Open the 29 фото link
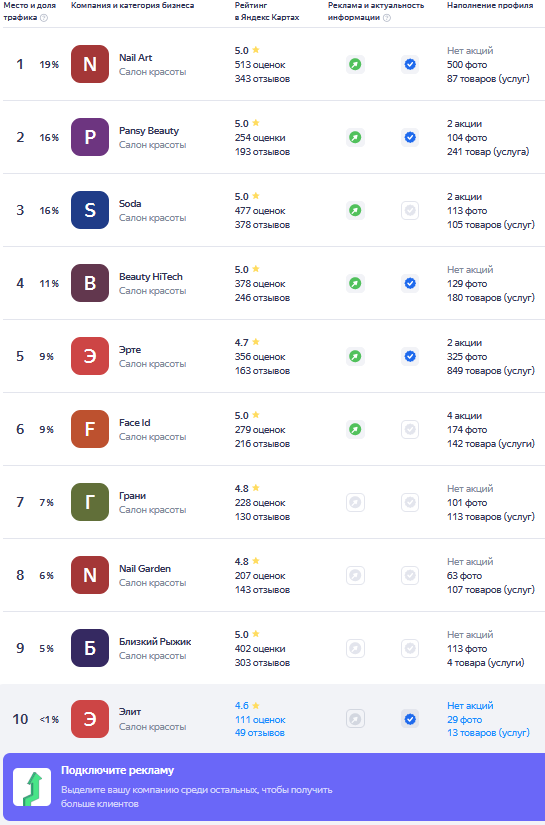The width and height of the screenshot is (545, 825). pos(465,719)
